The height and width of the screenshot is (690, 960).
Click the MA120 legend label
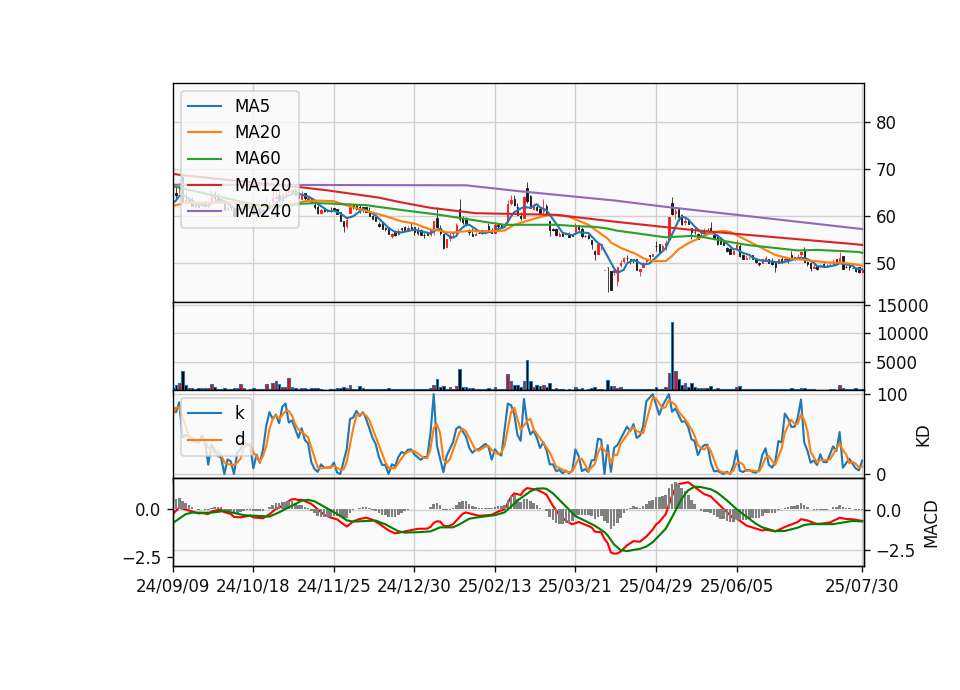click(x=263, y=184)
